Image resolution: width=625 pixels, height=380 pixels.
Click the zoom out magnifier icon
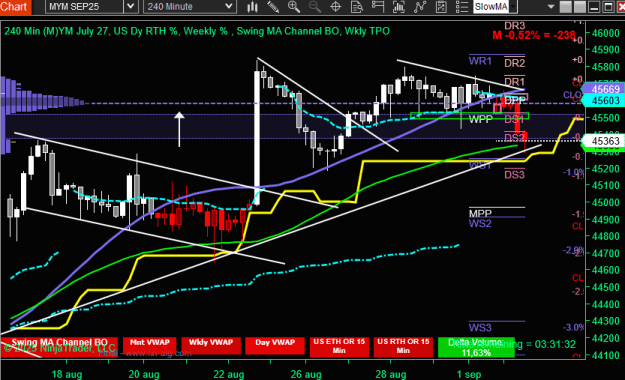315,6
